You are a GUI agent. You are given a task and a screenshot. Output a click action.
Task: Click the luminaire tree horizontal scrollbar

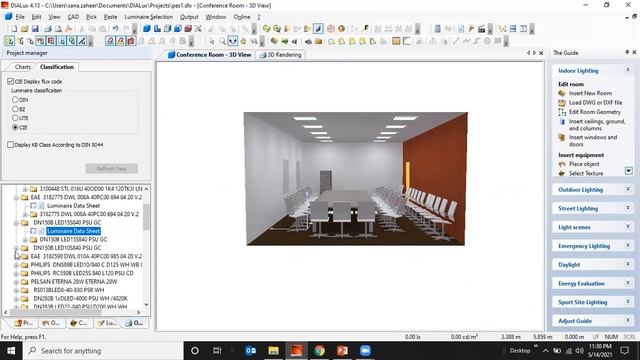pos(55,312)
